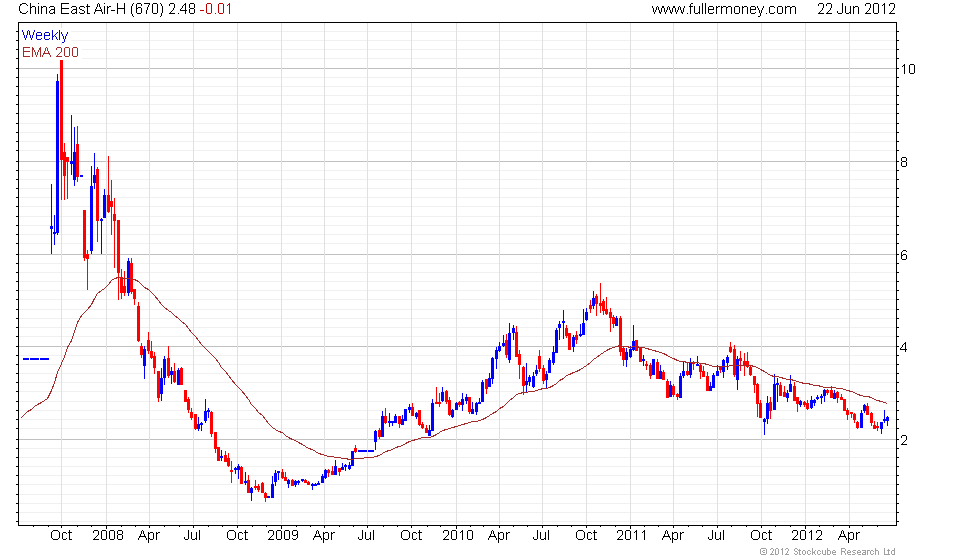Click the Oct label just before 2012

761,536
